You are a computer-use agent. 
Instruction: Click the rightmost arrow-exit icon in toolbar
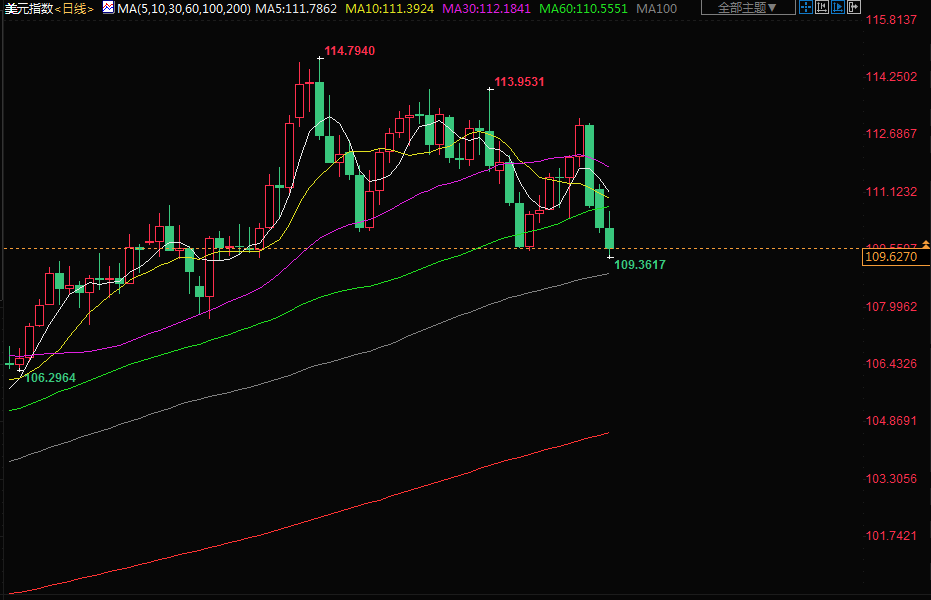(853, 7)
